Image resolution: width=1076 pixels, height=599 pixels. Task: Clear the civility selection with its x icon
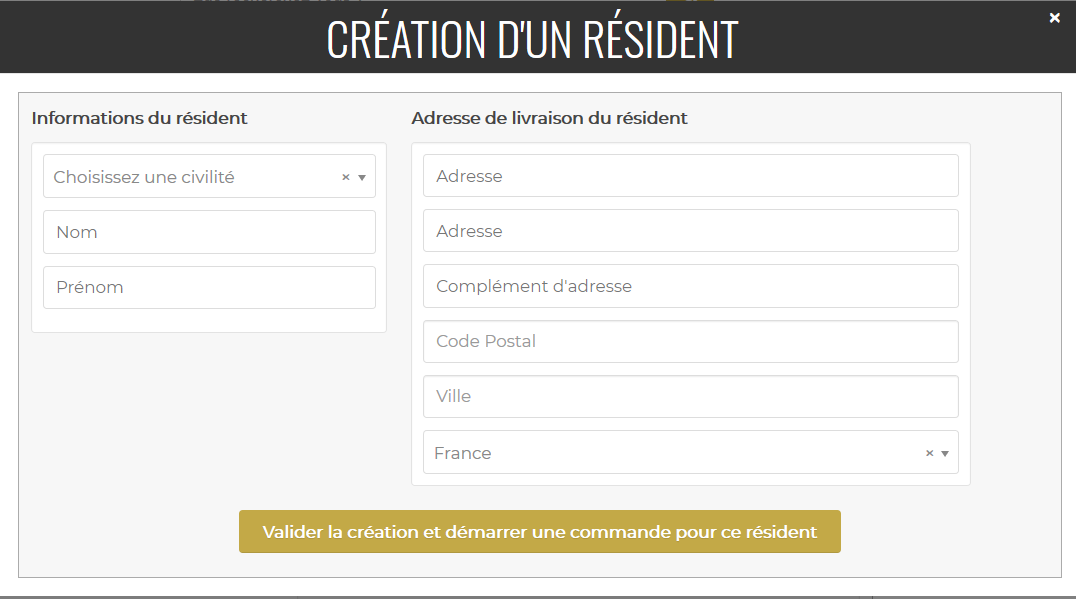pos(346,177)
